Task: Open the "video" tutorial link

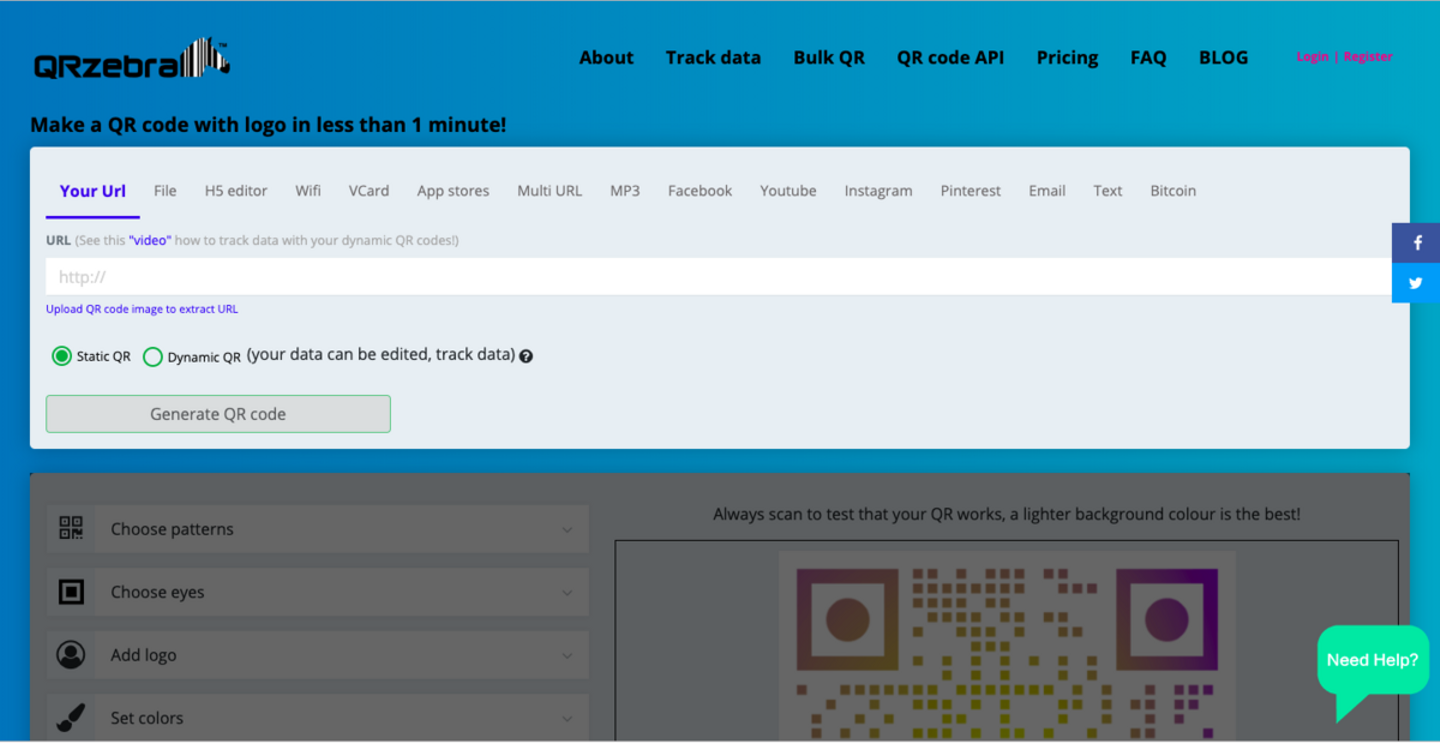Action: (150, 241)
